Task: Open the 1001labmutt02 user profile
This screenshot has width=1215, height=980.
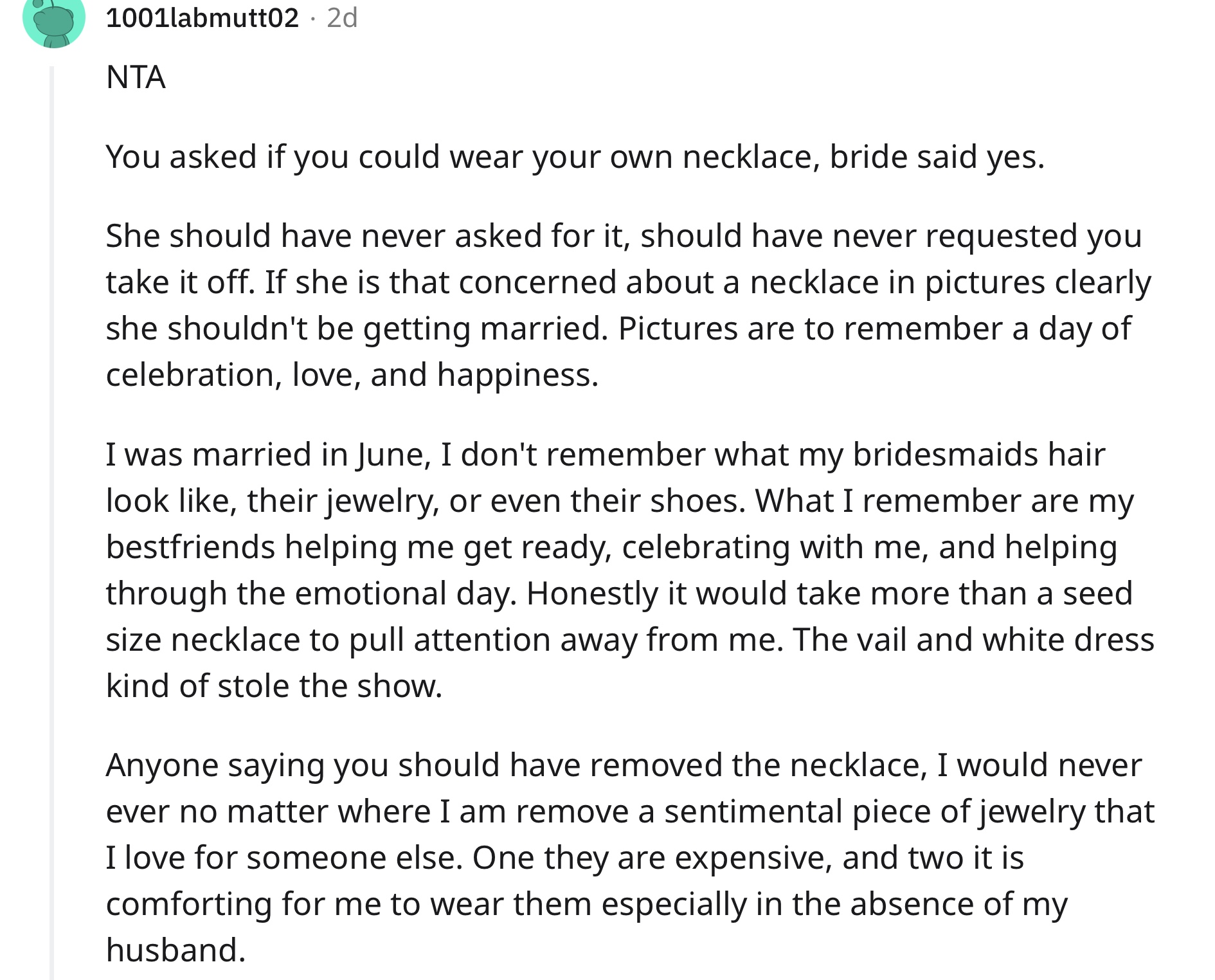Action: tap(202, 17)
